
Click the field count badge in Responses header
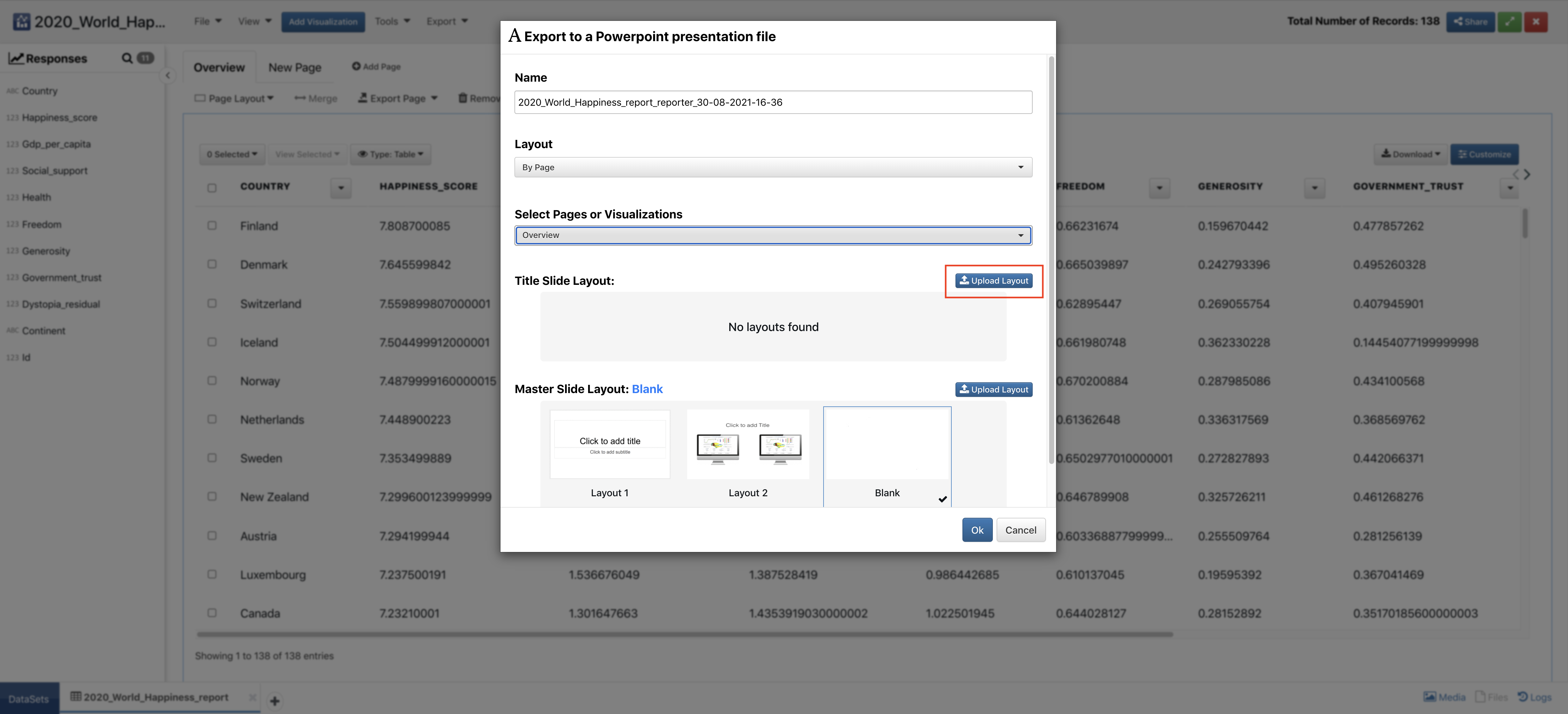pos(146,59)
